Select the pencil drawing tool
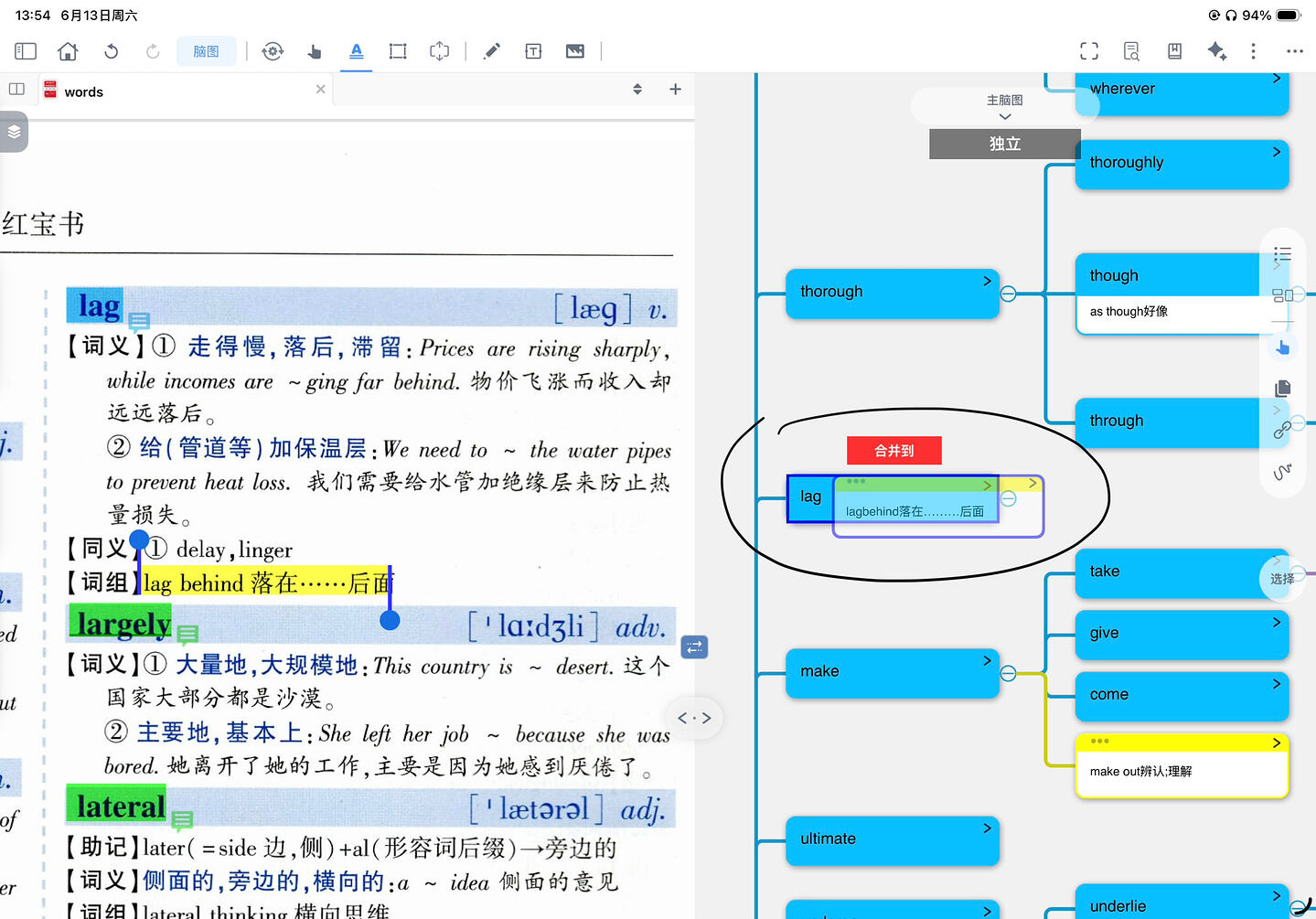The width and height of the screenshot is (1316, 919). click(492, 51)
